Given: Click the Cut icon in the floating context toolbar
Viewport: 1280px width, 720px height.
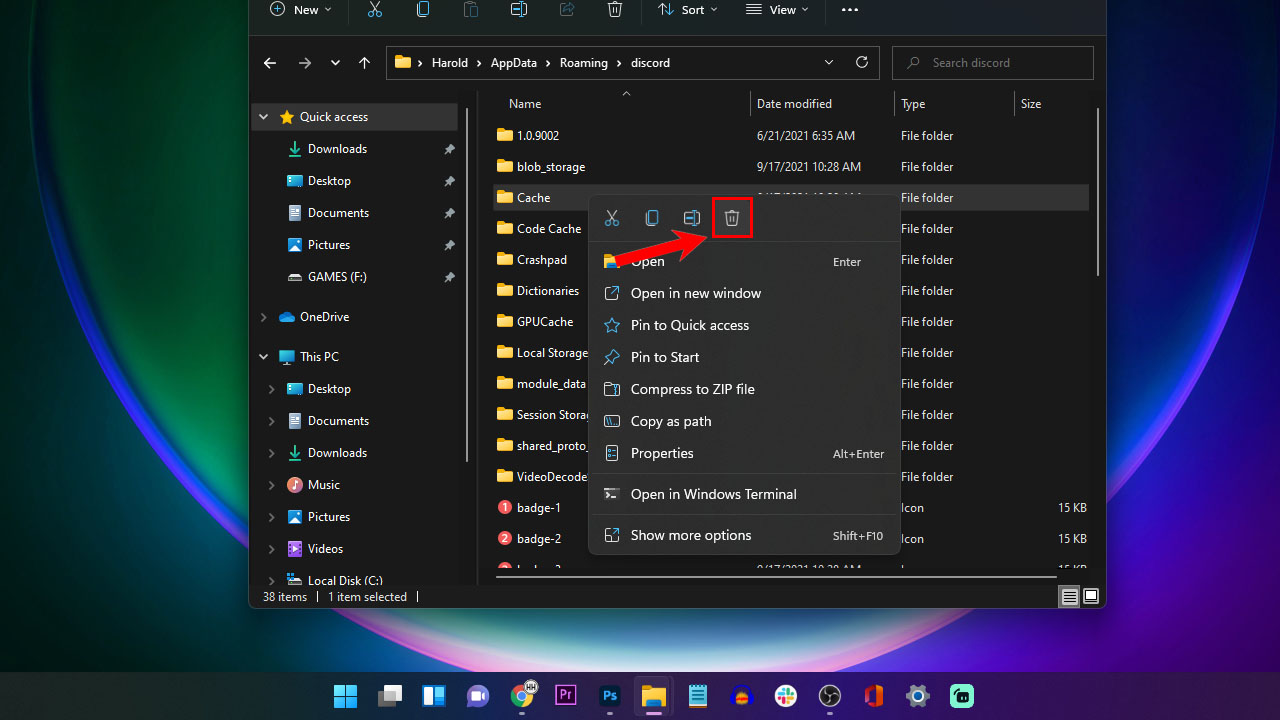Looking at the screenshot, I should click(612, 217).
